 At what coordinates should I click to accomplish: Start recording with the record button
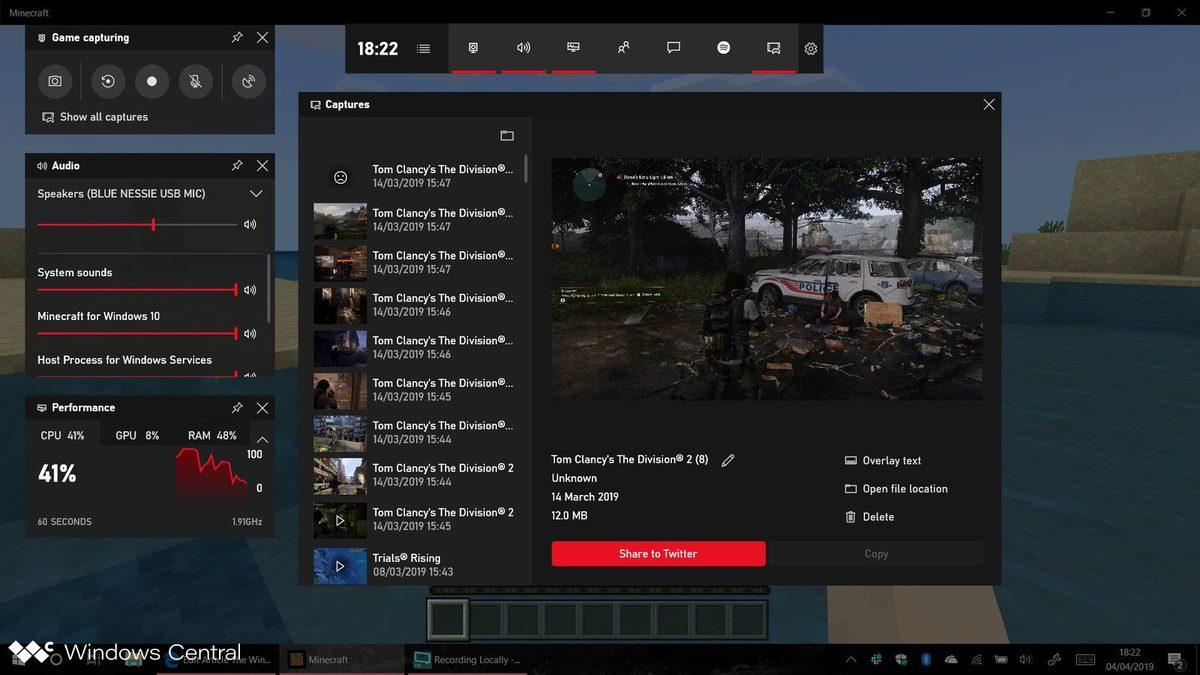(151, 81)
